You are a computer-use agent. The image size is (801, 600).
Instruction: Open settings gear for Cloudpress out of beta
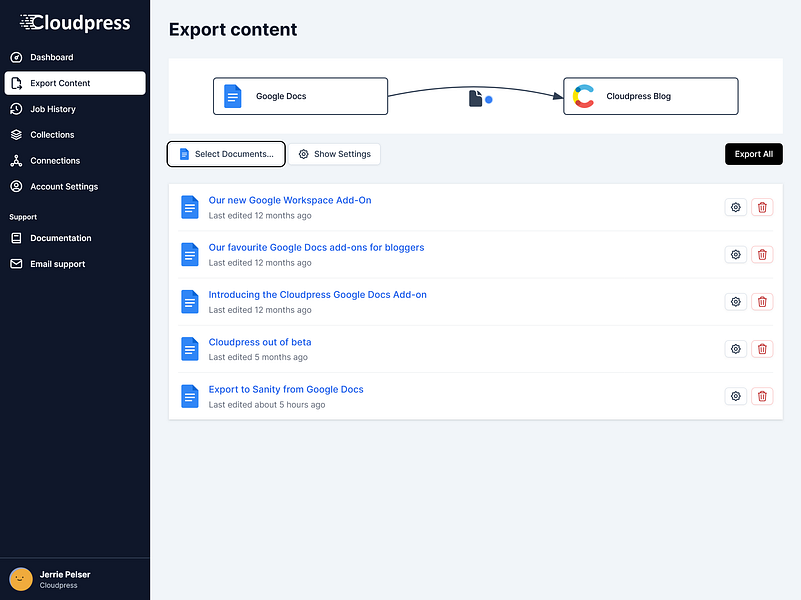(736, 349)
